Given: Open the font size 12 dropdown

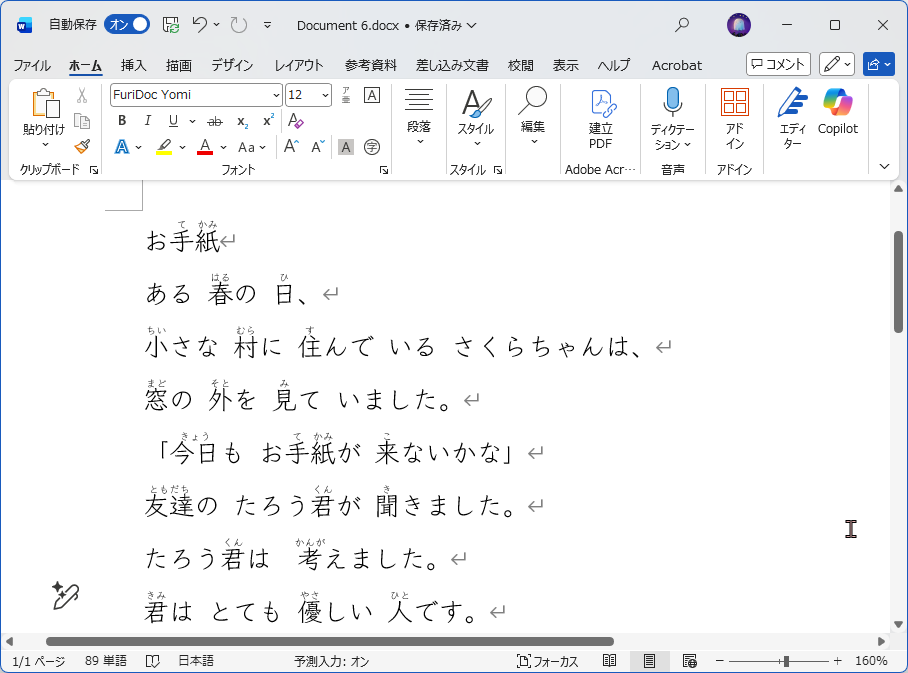Looking at the screenshot, I should pyautogui.click(x=325, y=95).
